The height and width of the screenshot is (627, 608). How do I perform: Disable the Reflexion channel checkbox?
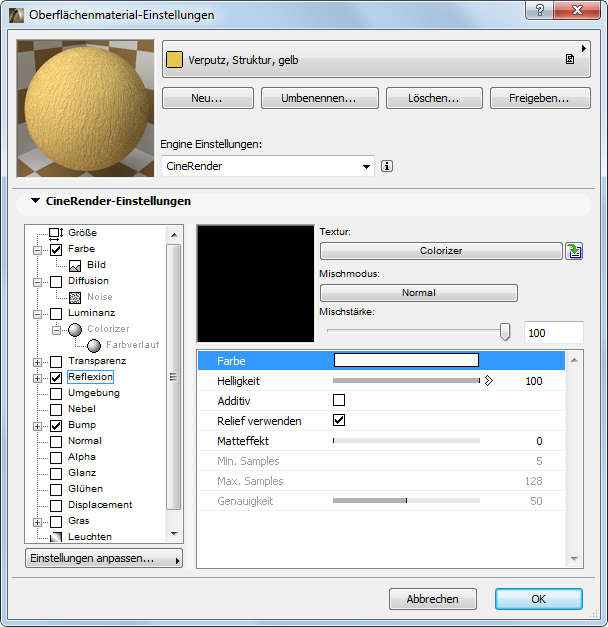(56, 378)
